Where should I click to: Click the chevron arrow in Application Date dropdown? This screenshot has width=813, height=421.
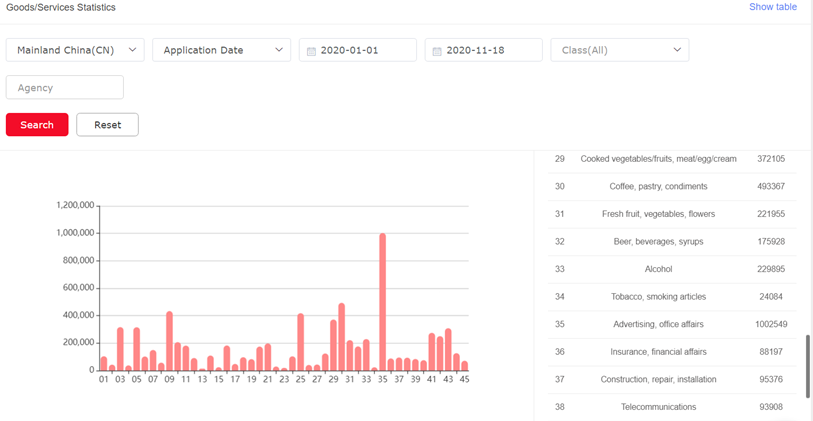coord(279,50)
